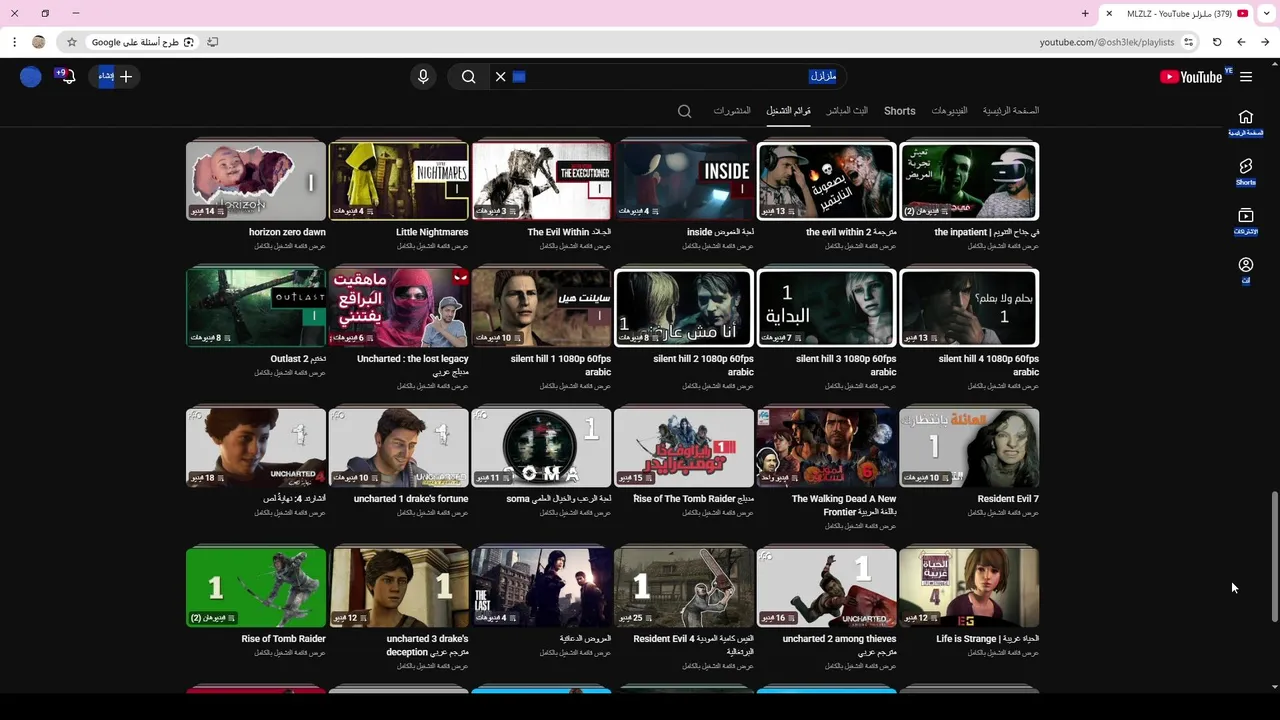
Task: Expand the tab search dropdown arrow
Action: [x=1266, y=14]
